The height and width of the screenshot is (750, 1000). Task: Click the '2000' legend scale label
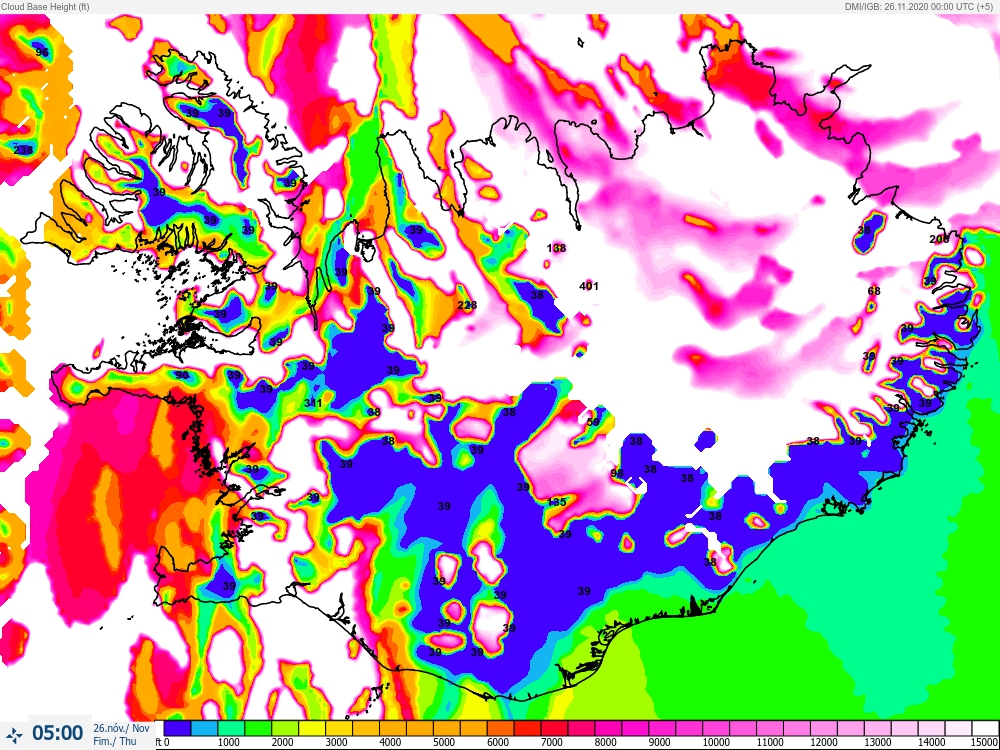tap(283, 743)
